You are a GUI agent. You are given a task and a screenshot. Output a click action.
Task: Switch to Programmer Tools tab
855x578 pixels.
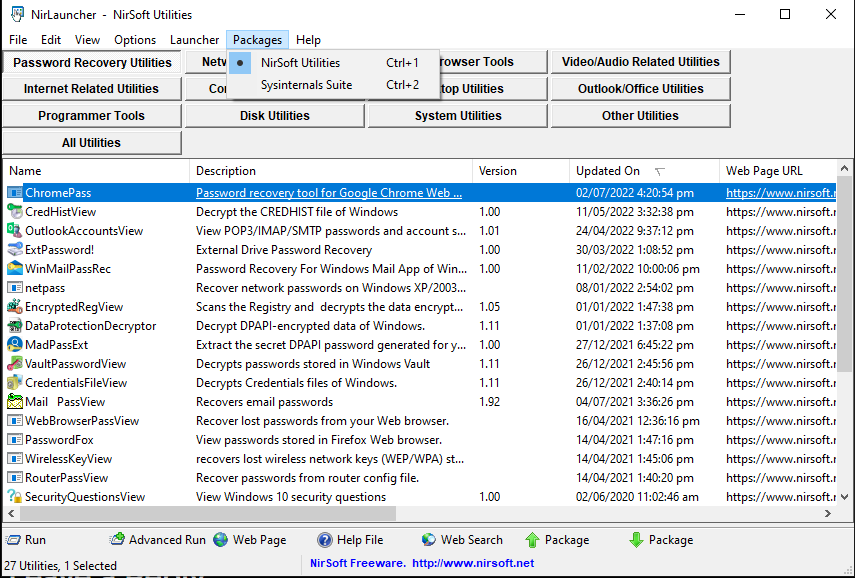point(91,116)
